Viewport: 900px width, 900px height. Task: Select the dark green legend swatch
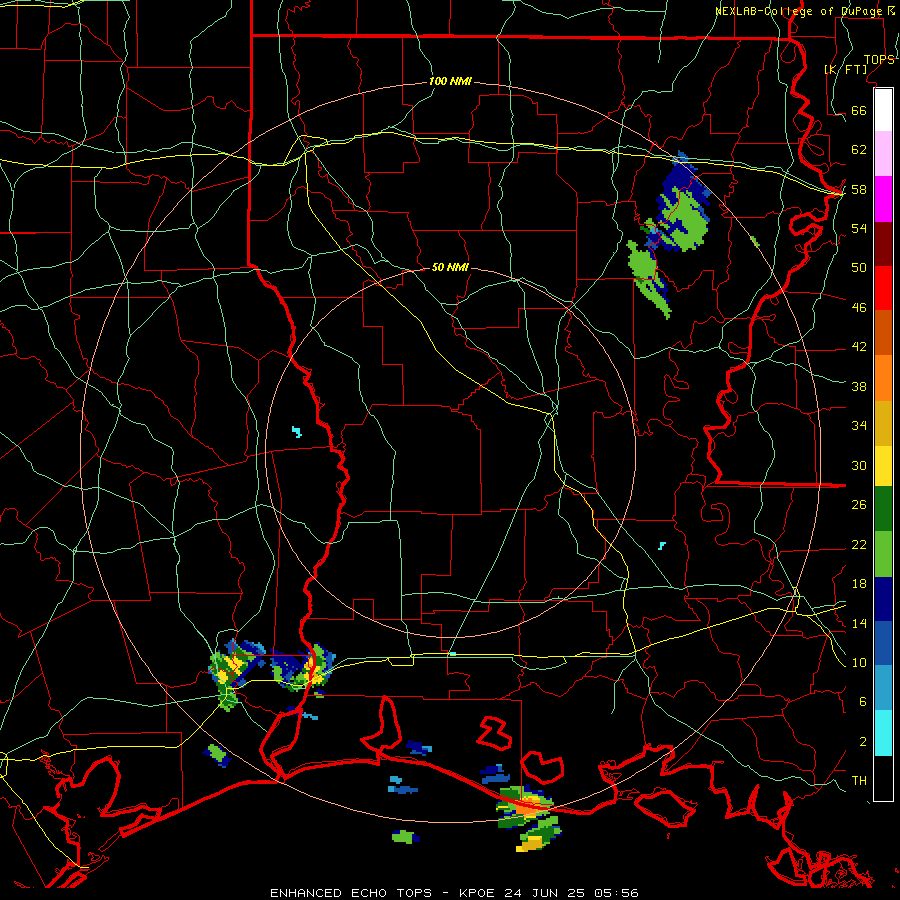click(883, 509)
